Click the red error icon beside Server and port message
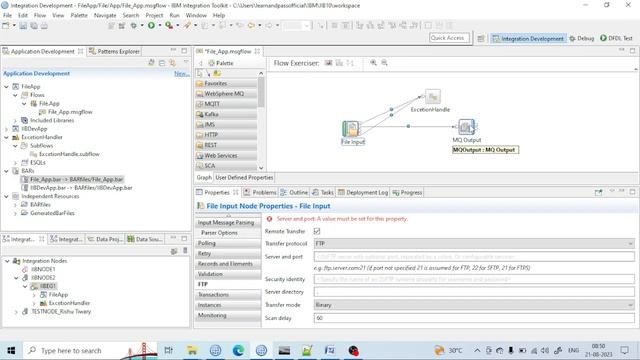 point(269,219)
